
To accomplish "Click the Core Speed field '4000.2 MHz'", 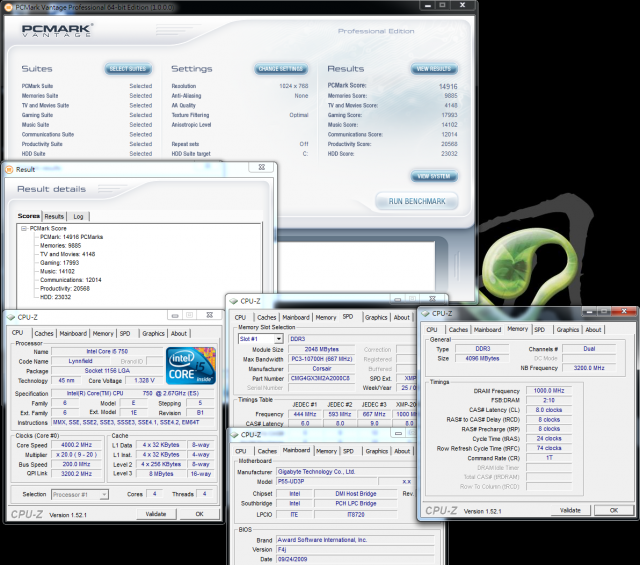I will [x=76, y=445].
